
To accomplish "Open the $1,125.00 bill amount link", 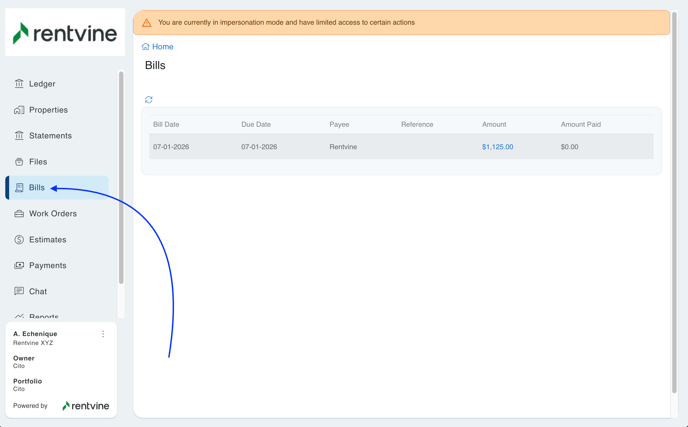I will click(x=497, y=147).
